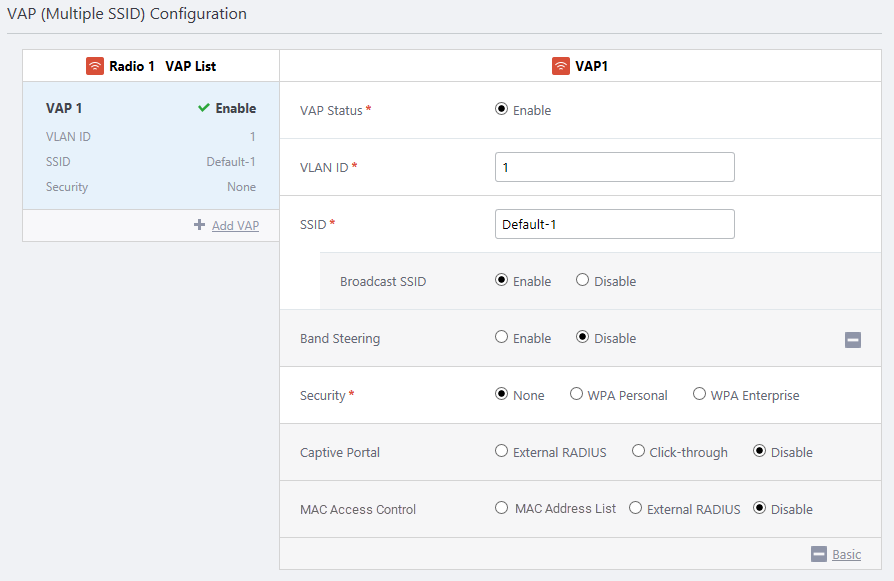The height and width of the screenshot is (581, 894).
Task: Click the green Enable checkmark on VAP 1
Action: pyautogui.click(x=204, y=108)
